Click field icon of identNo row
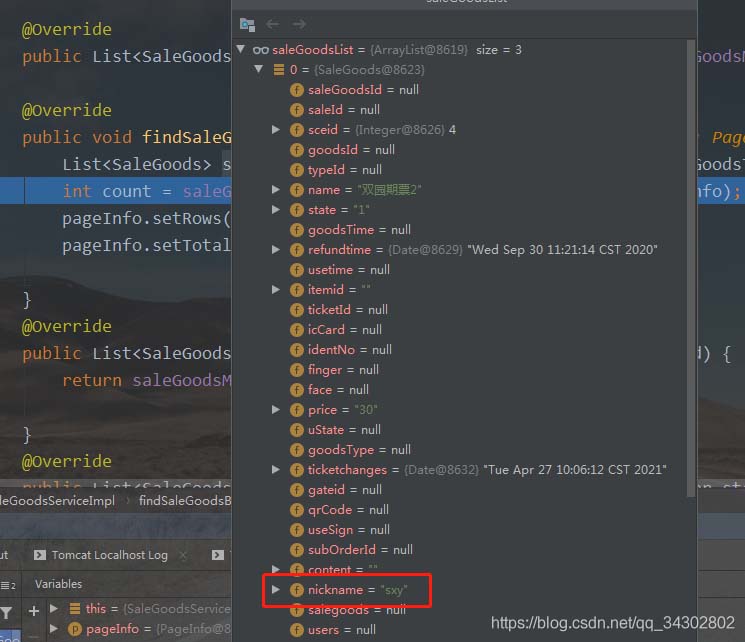745x642 pixels. click(x=296, y=350)
